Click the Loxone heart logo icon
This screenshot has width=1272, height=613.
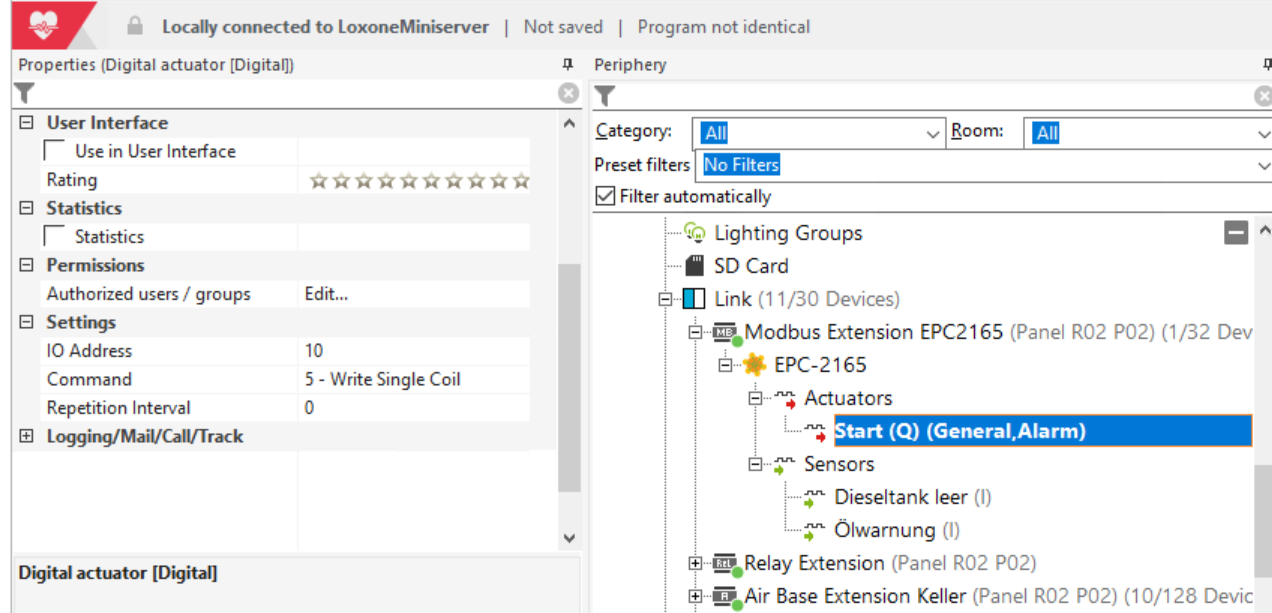pos(44,25)
